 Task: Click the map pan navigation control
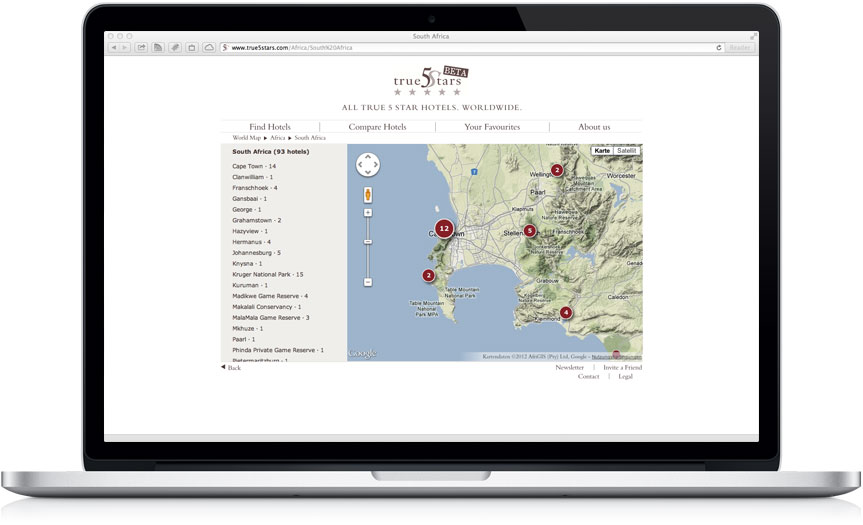point(368,164)
